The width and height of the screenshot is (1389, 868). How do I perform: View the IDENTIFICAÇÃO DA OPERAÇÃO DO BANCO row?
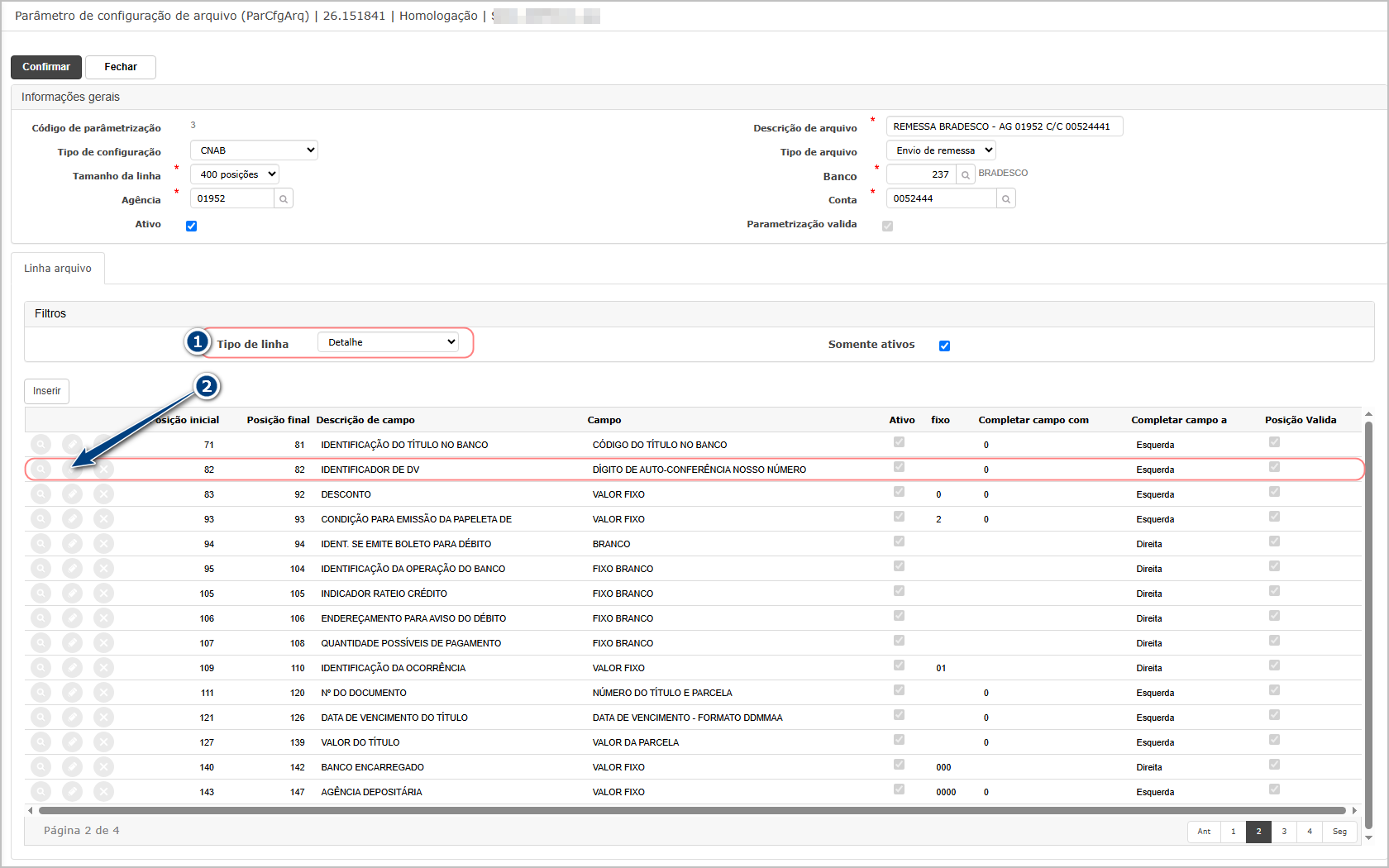tap(41, 569)
